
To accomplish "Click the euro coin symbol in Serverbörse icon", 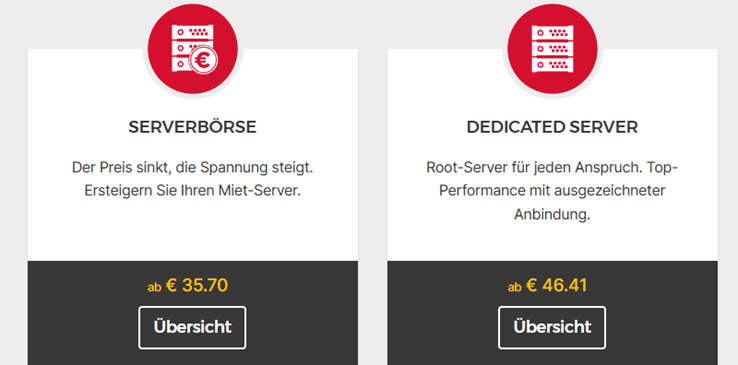I will [x=202, y=61].
